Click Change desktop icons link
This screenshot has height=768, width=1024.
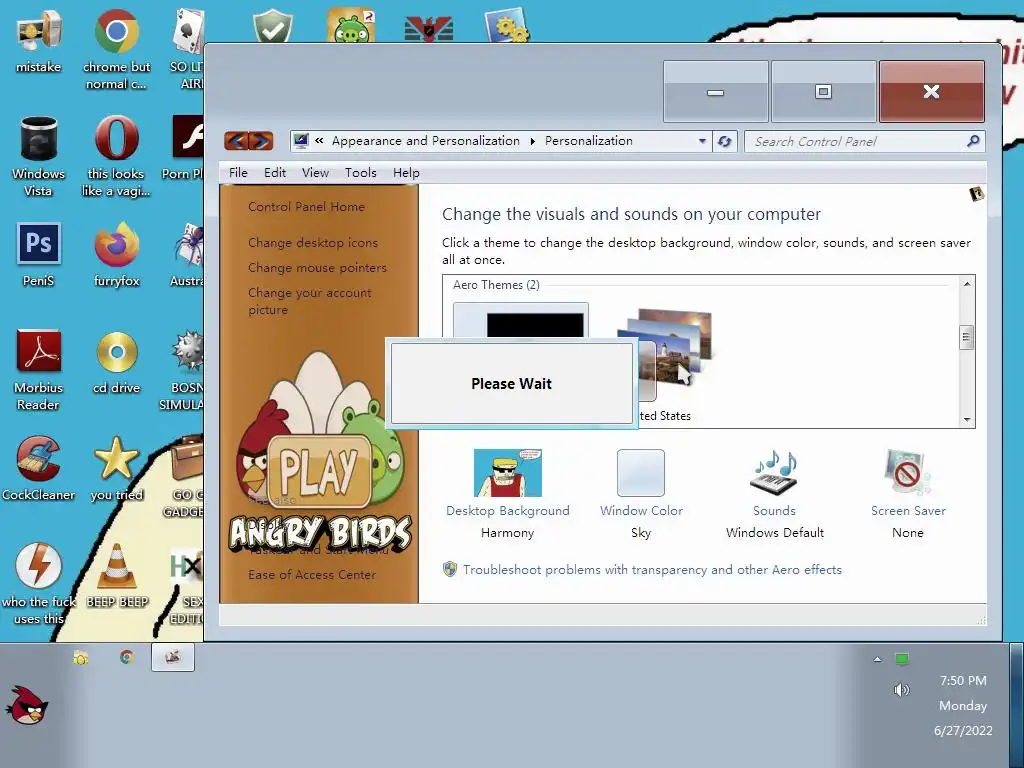[313, 242]
